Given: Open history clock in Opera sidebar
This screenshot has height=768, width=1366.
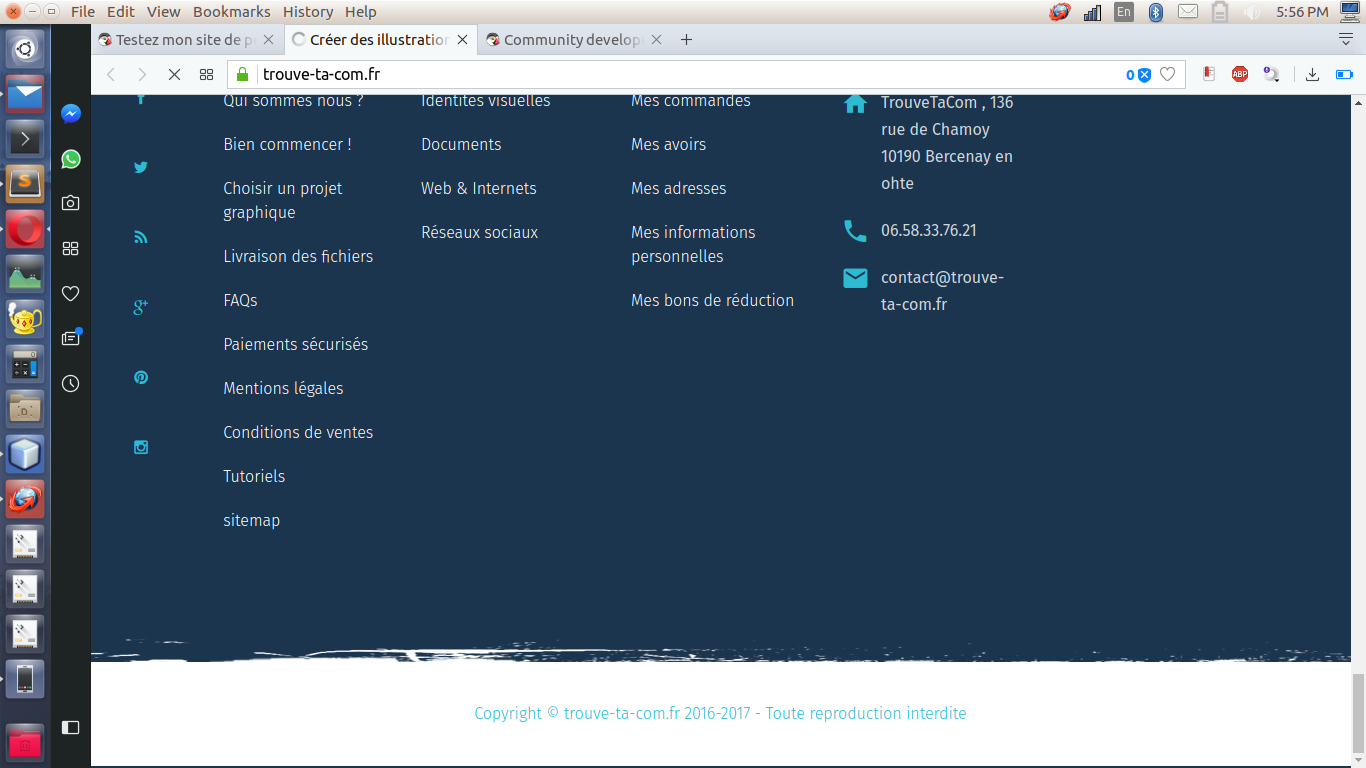Looking at the screenshot, I should (x=70, y=383).
